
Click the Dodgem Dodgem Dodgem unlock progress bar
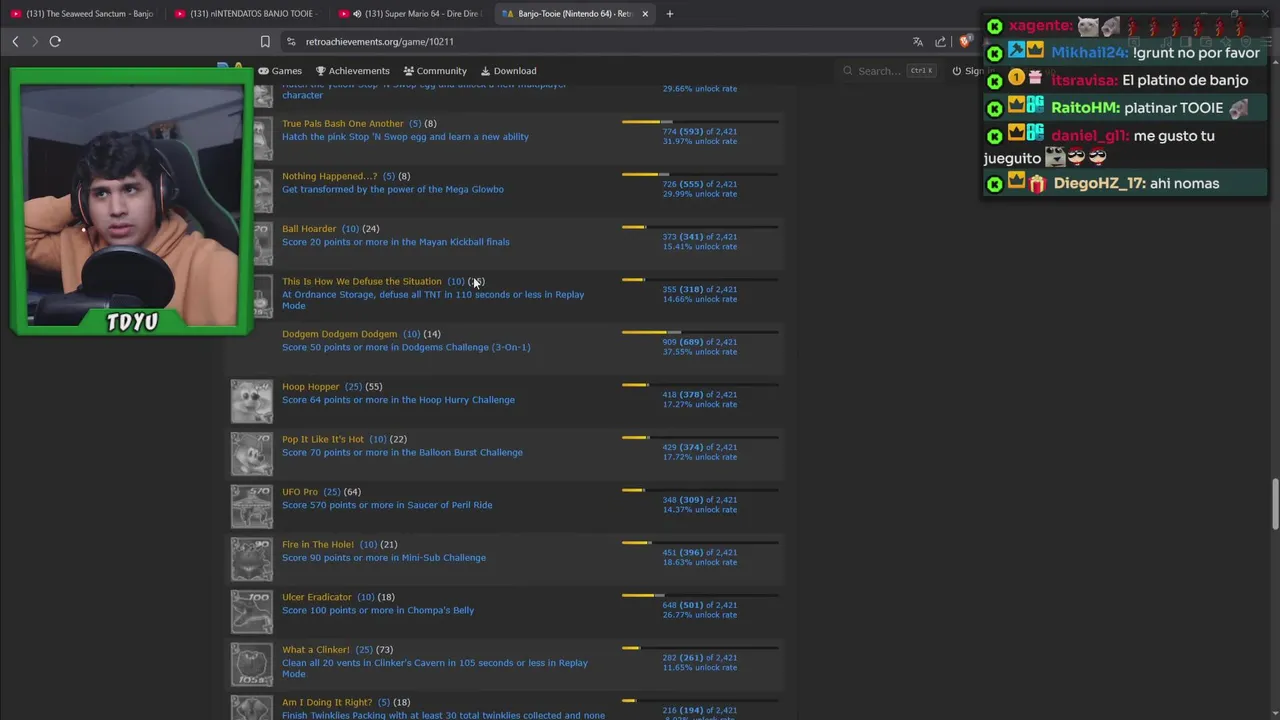point(700,332)
